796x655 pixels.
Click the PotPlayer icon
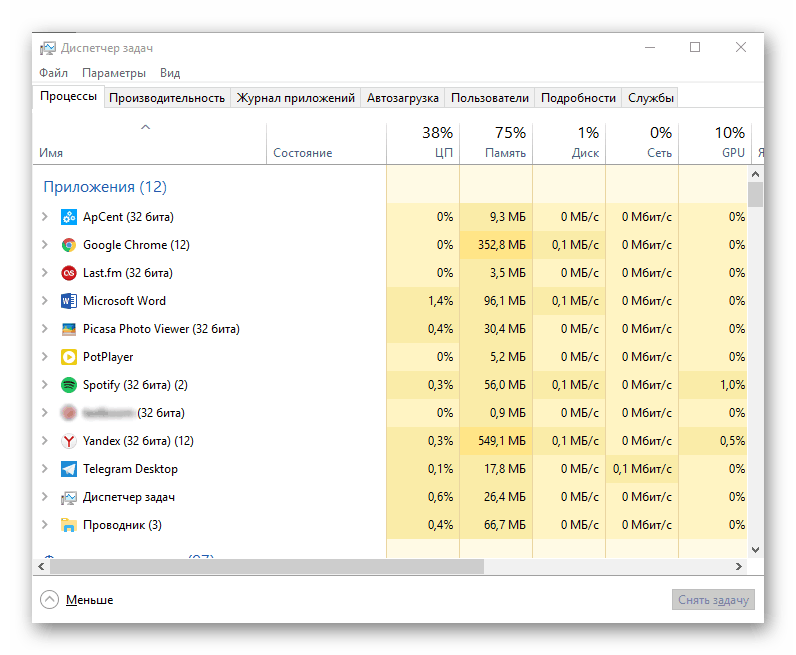click(69, 357)
